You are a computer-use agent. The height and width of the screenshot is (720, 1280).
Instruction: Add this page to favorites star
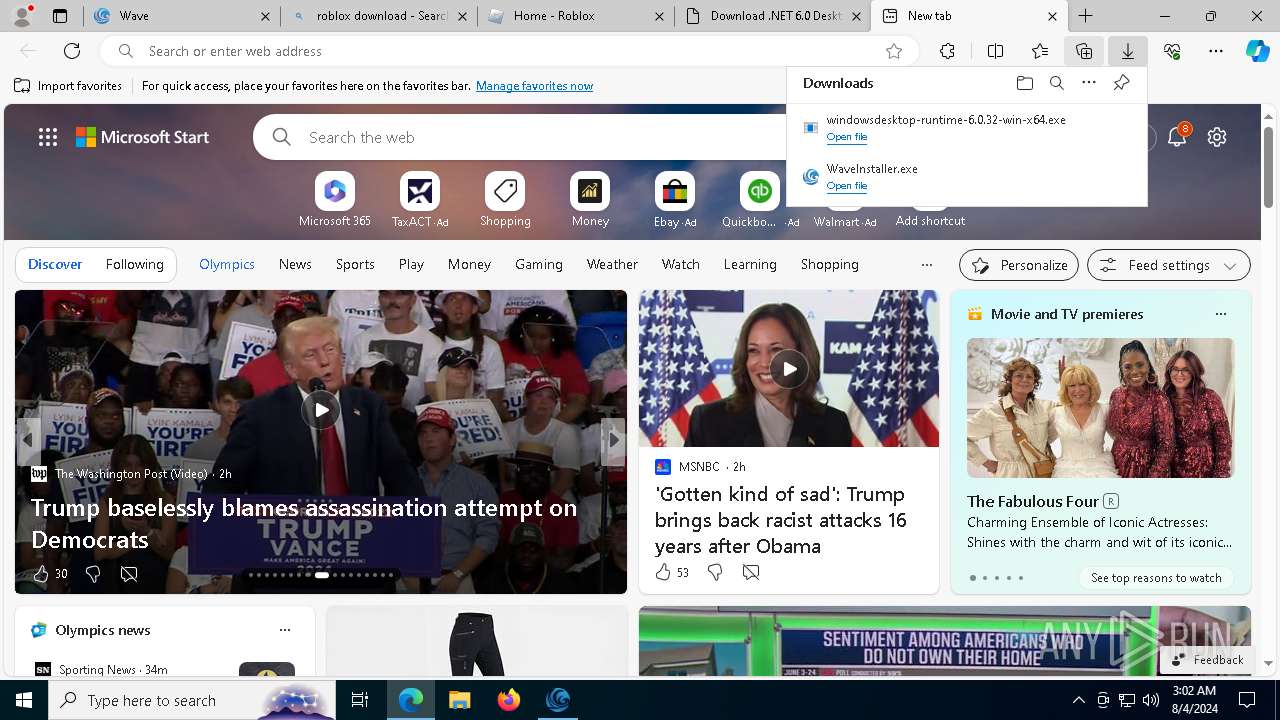pos(894,51)
